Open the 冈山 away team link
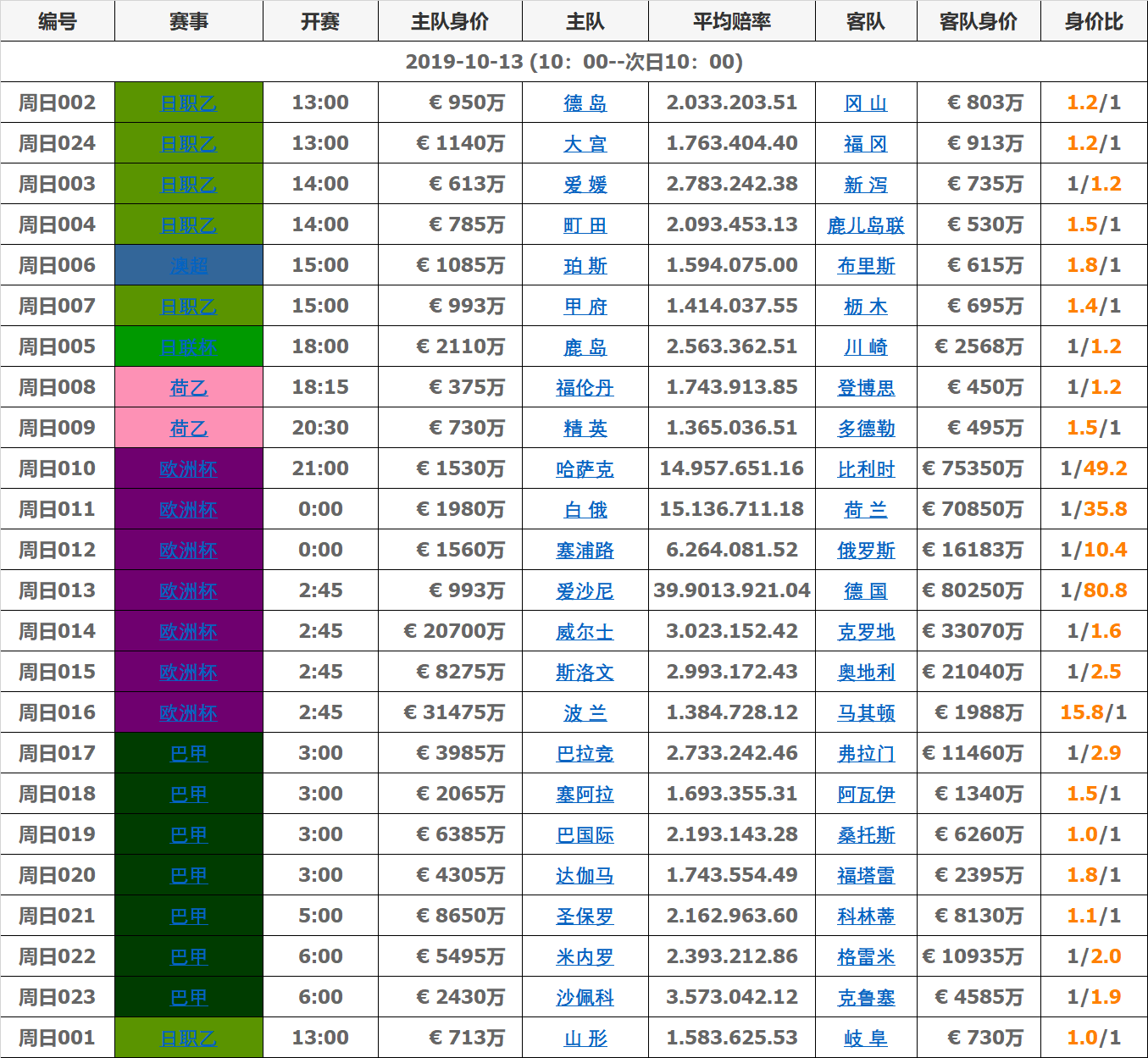The image size is (1148, 1058). [866, 103]
